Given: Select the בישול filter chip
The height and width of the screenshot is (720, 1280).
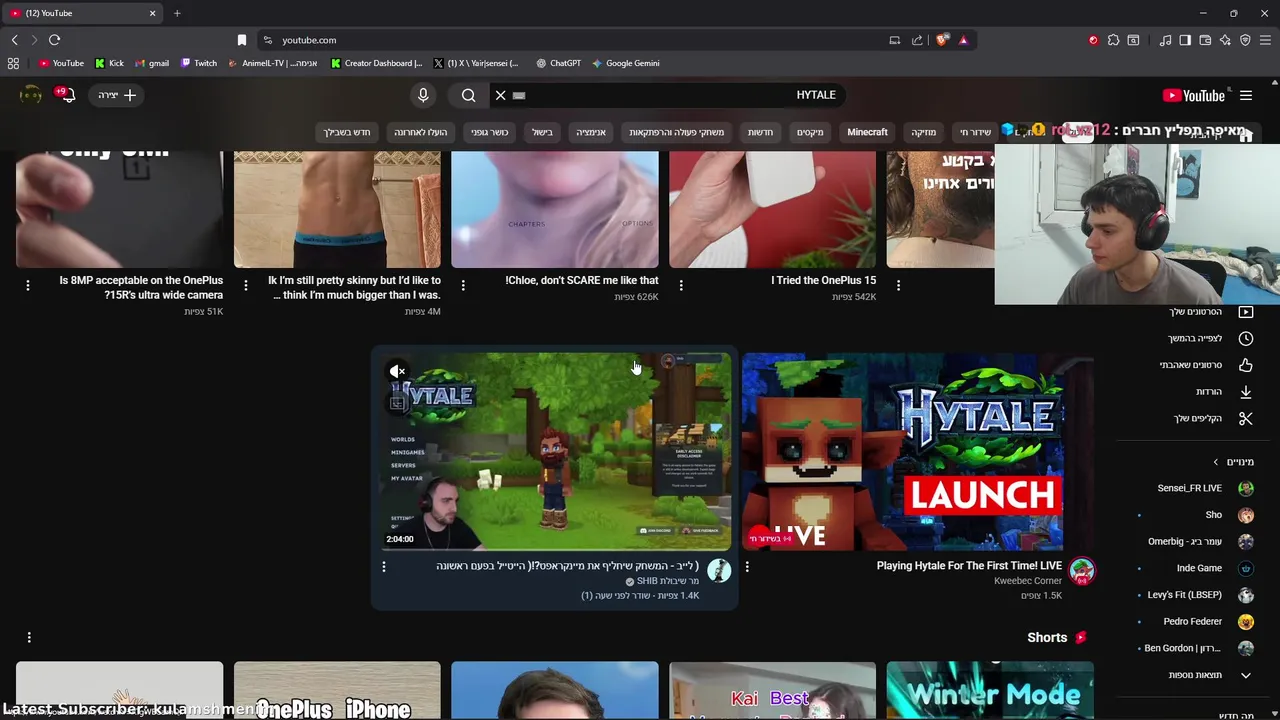Looking at the screenshot, I should click(x=542, y=132).
